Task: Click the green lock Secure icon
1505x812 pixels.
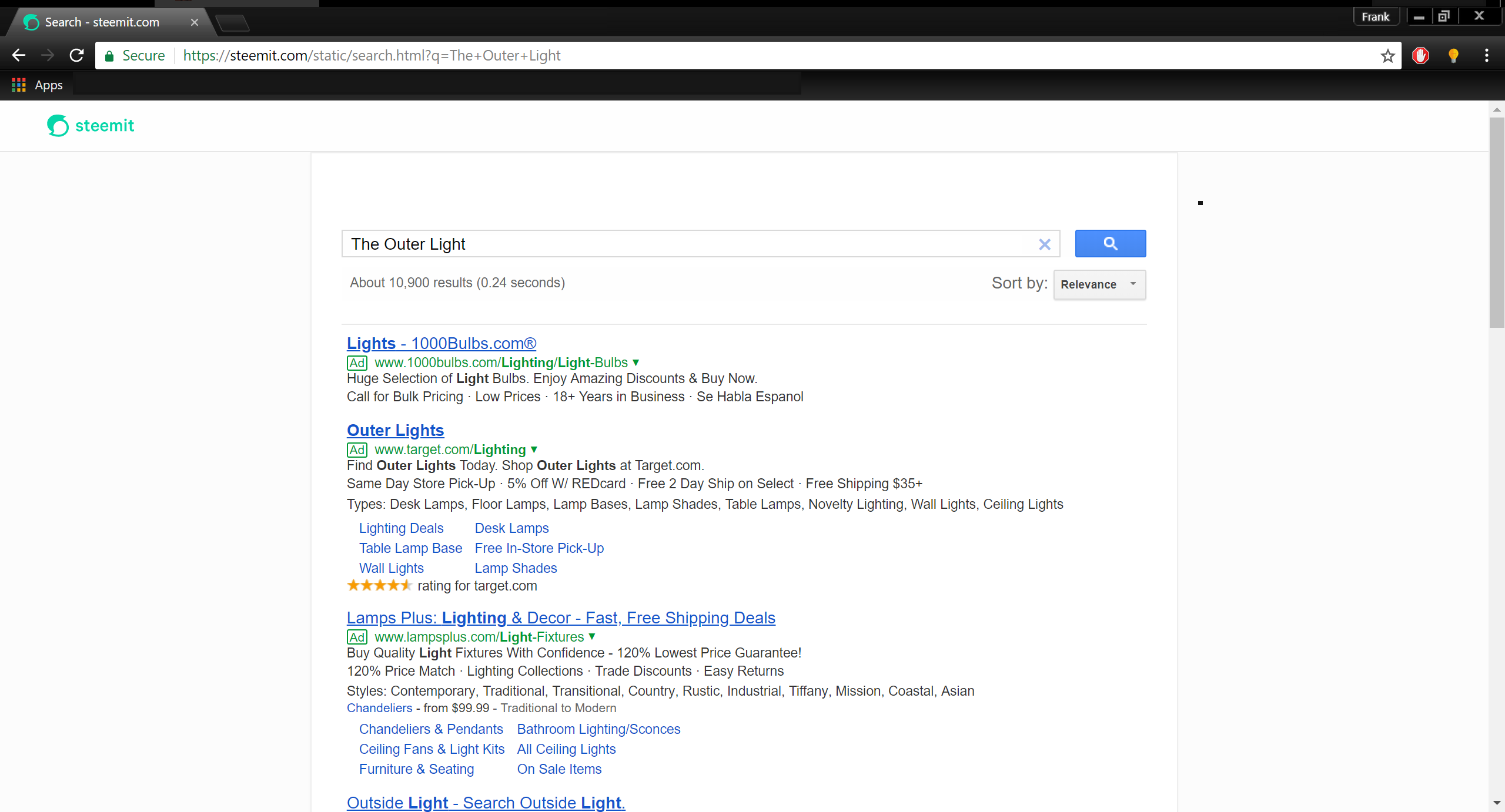Action: pos(109,56)
